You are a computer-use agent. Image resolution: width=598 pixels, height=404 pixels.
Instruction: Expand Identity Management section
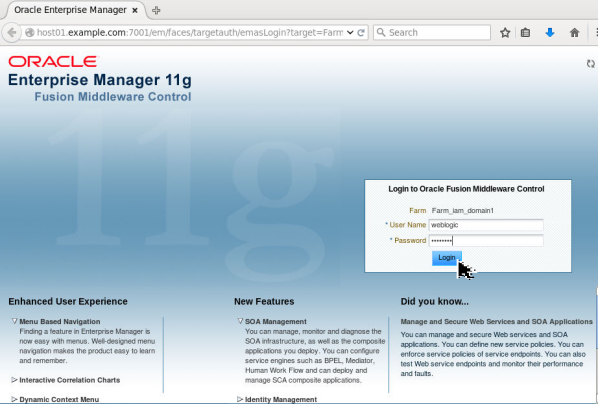pyautogui.click(x=240, y=399)
